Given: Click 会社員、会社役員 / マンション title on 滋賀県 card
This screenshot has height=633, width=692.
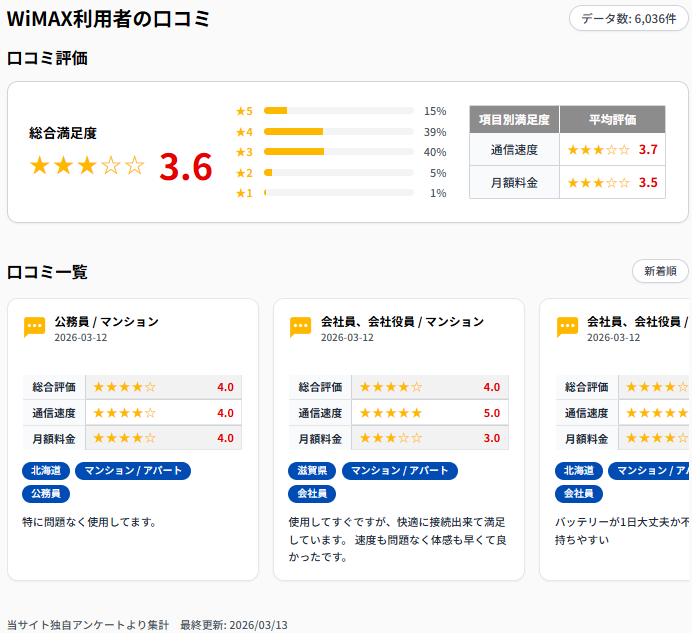Looking at the screenshot, I should pos(402,322).
